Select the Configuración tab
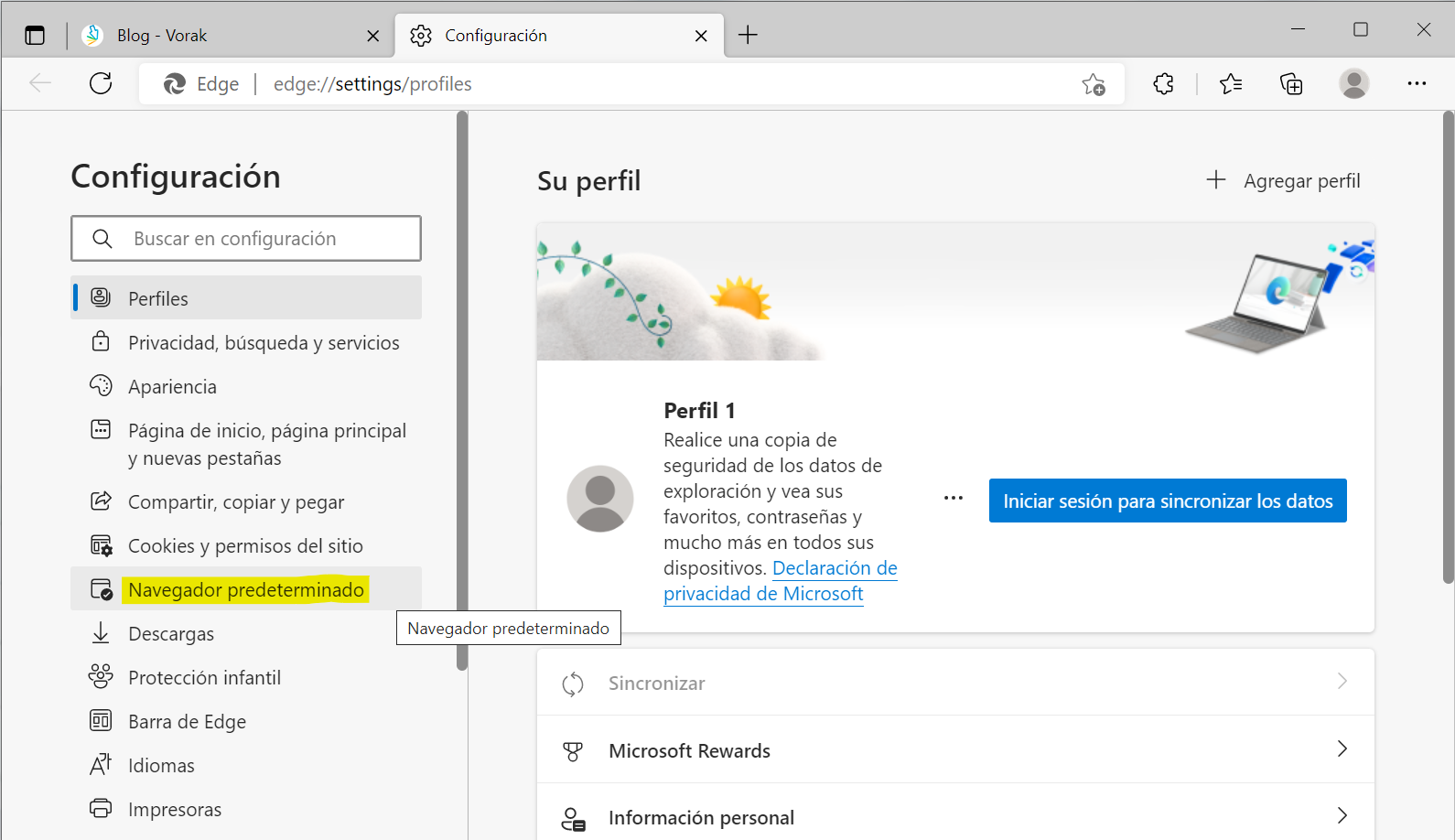 (x=558, y=36)
